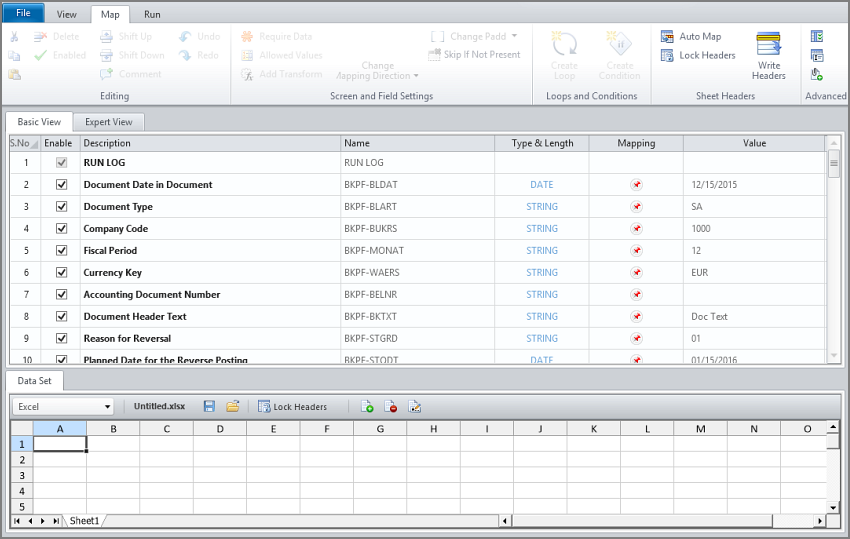Image resolution: width=850 pixels, height=539 pixels.
Task: Click the add sheet green plus icon
Action: tap(367, 407)
